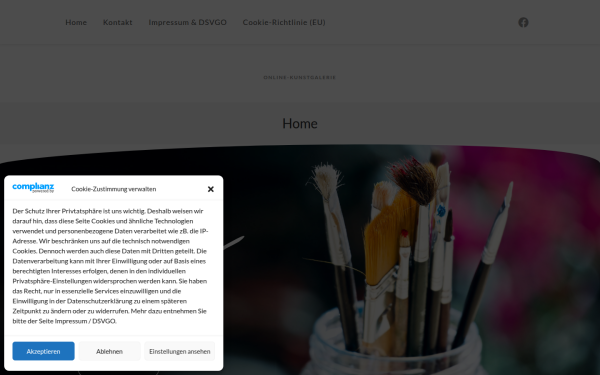
Task: Click the Complianz logo
Action: (33, 188)
